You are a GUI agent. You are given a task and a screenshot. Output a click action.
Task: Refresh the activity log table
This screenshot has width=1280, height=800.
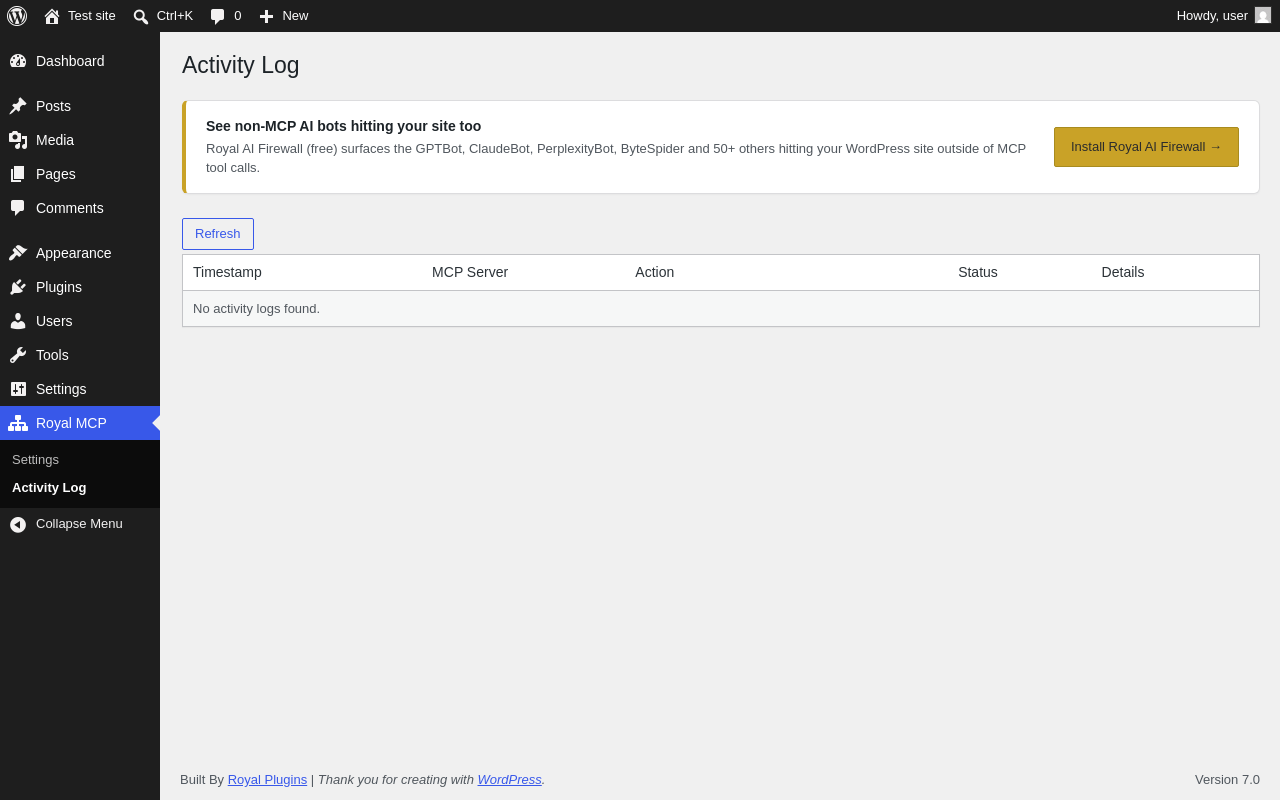tap(218, 234)
